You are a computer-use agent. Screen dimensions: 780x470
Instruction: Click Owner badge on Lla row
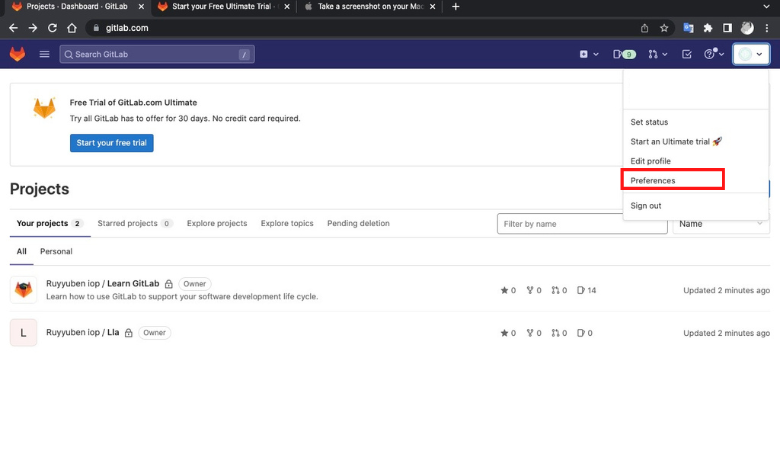(x=154, y=332)
